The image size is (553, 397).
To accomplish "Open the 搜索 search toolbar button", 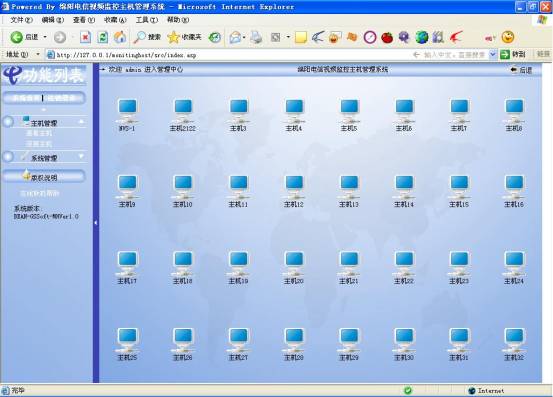I will pyautogui.click(x=147, y=37).
